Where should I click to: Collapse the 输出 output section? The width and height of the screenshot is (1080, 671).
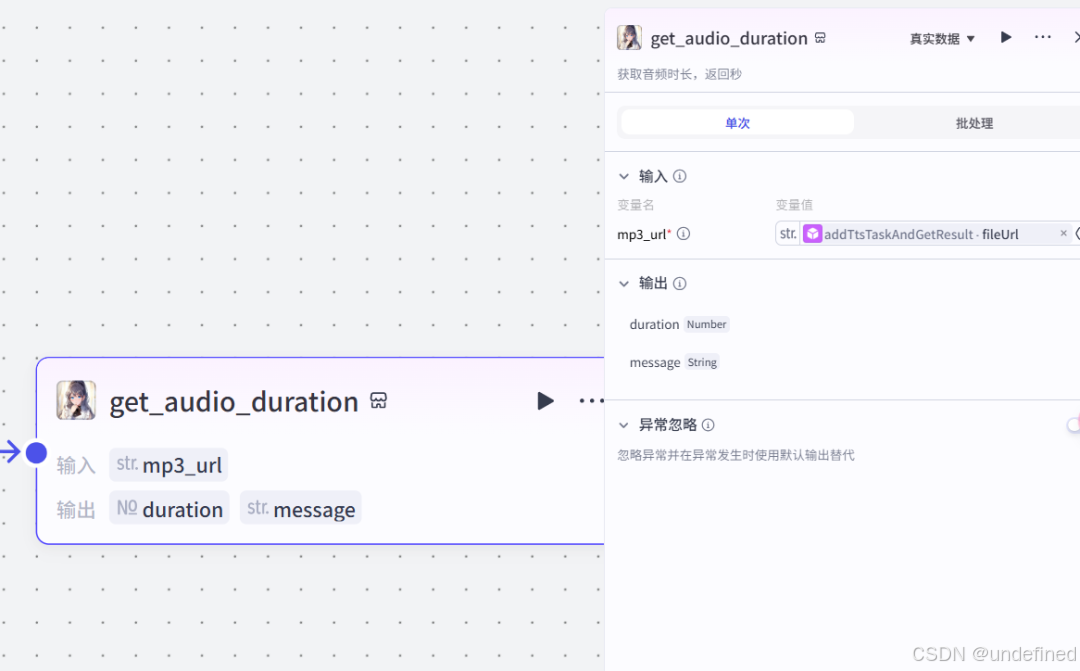tap(624, 283)
